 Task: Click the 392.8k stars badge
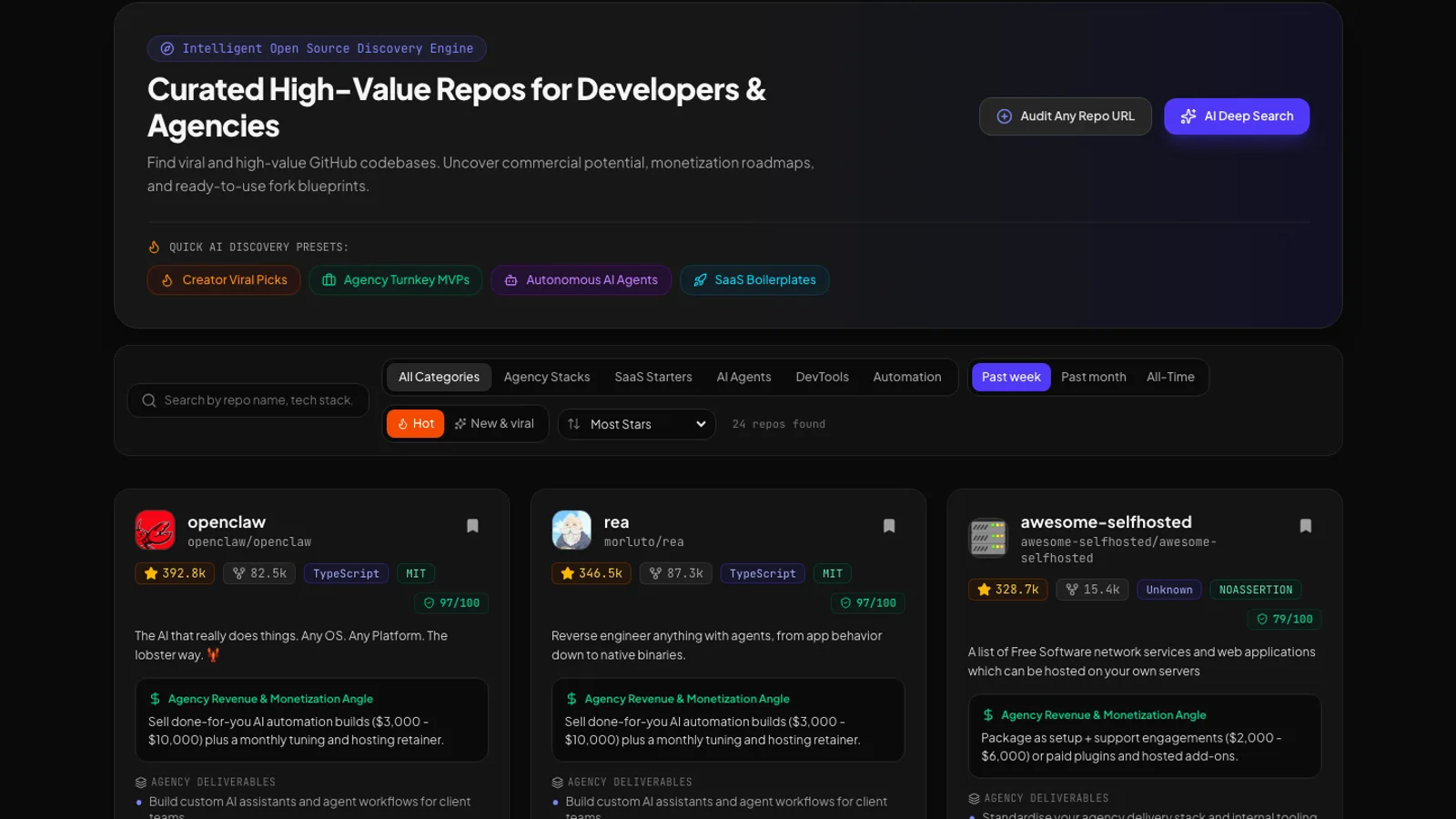(x=175, y=573)
